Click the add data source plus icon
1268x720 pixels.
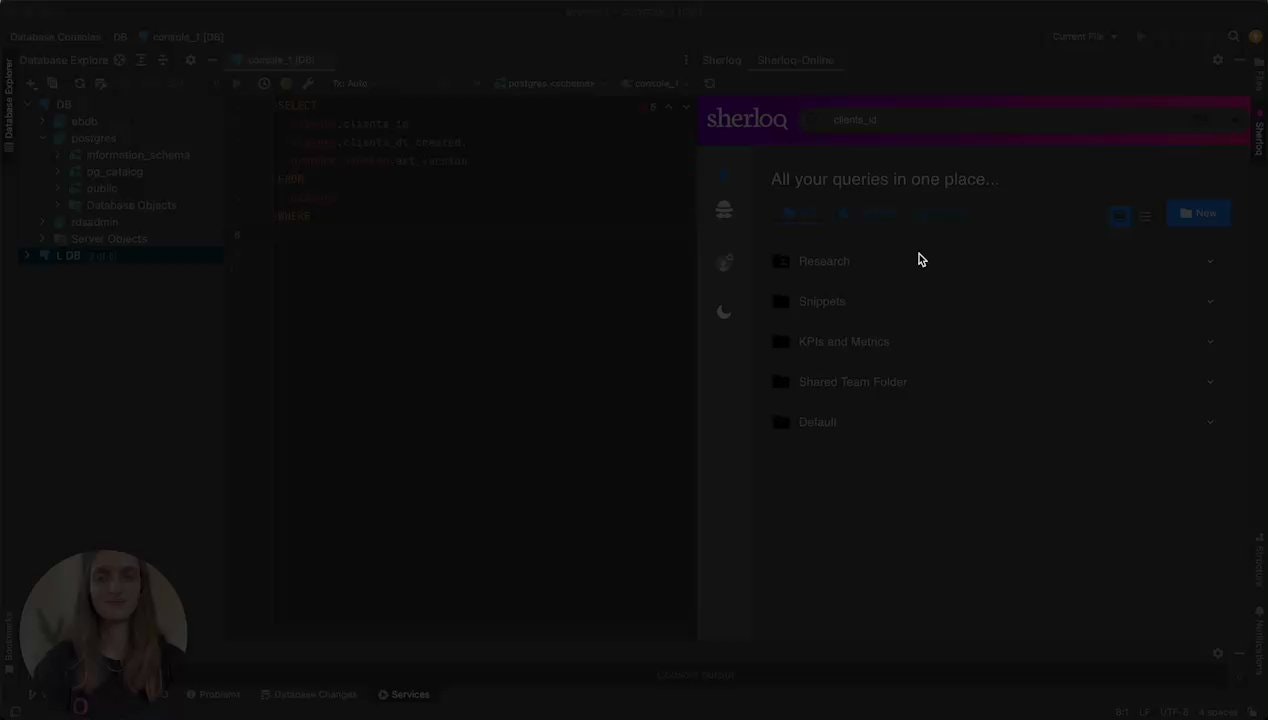click(x=31, y=84)
